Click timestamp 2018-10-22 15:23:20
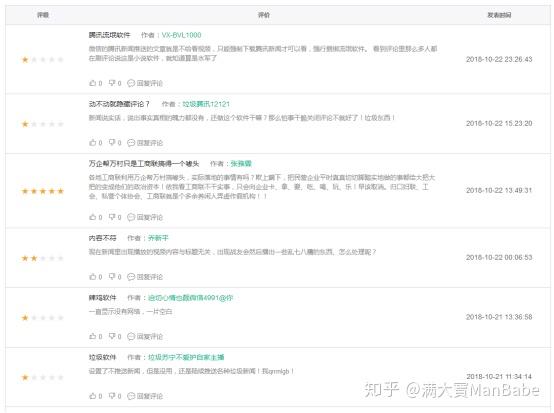The width and height of the screenshot is (554, 413). [x=499, y=123]
